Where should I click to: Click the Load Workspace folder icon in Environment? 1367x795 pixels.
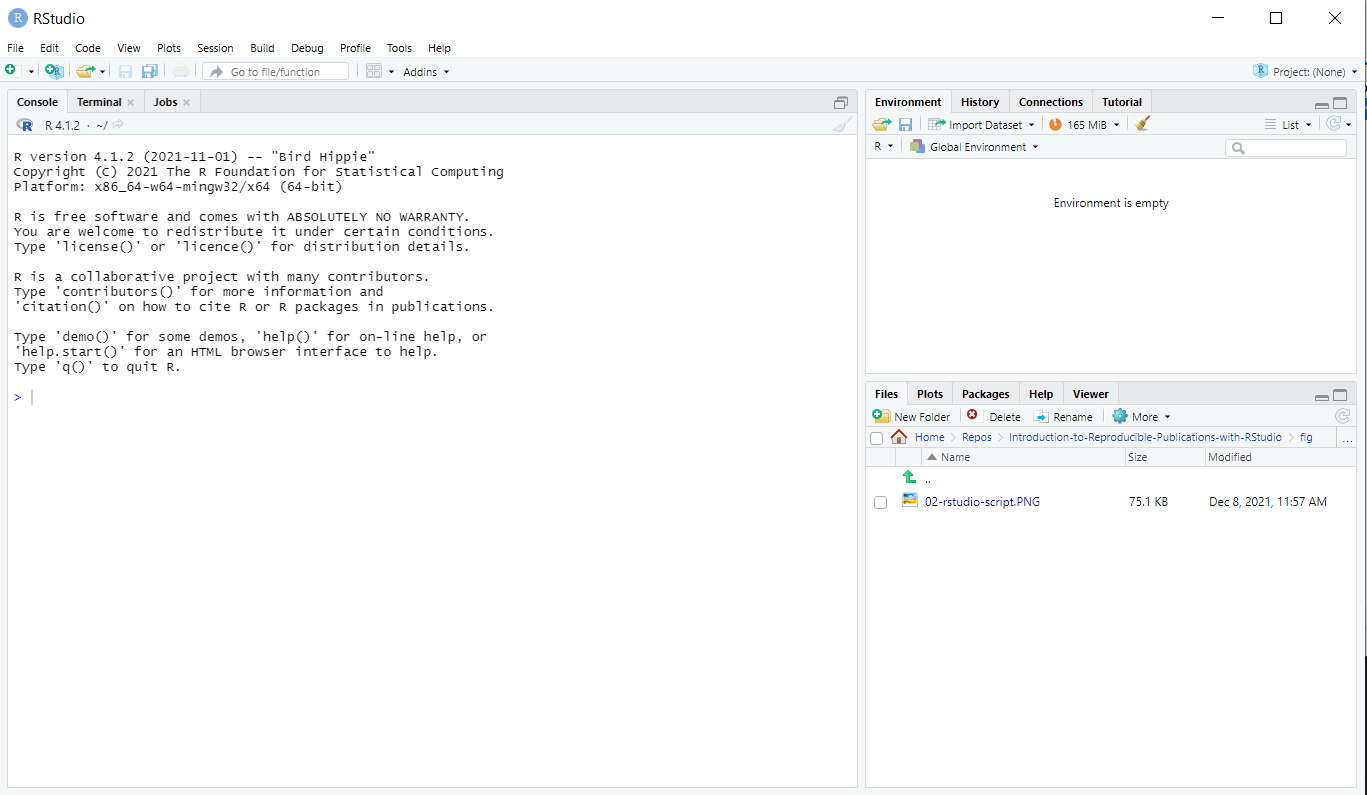pos(881,125)
